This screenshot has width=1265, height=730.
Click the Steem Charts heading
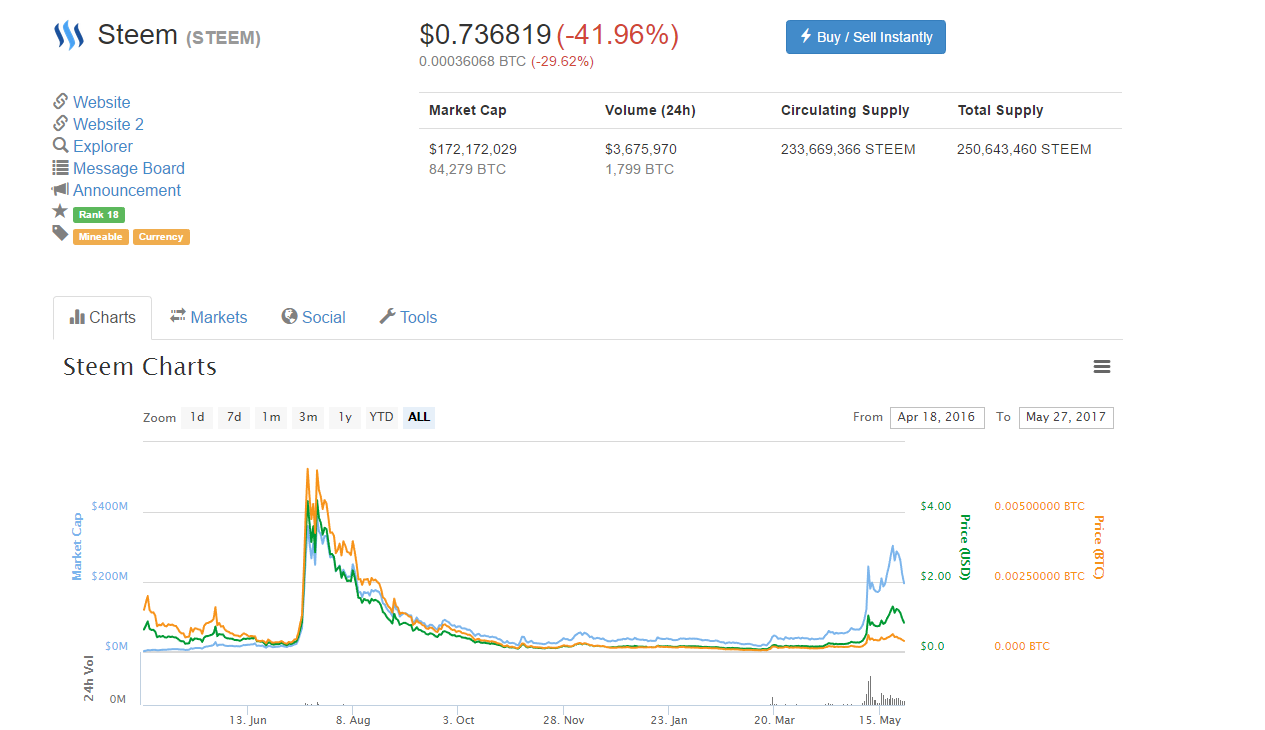tap(140, 367)
